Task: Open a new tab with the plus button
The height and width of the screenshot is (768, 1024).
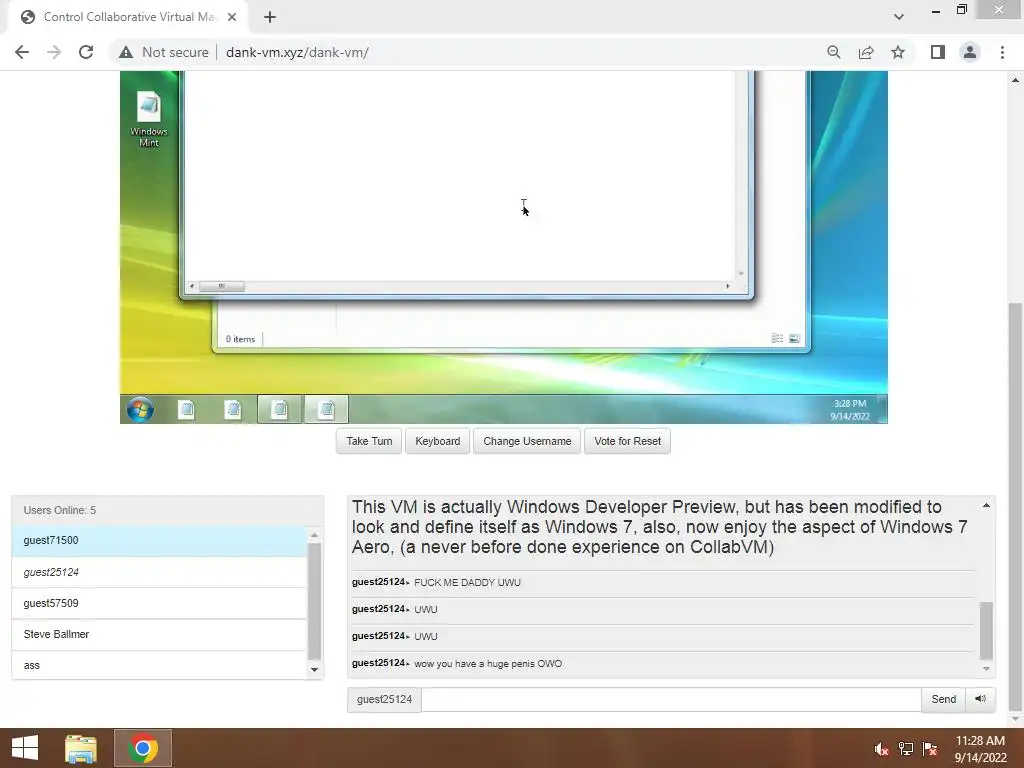Action: coord(270,17)
